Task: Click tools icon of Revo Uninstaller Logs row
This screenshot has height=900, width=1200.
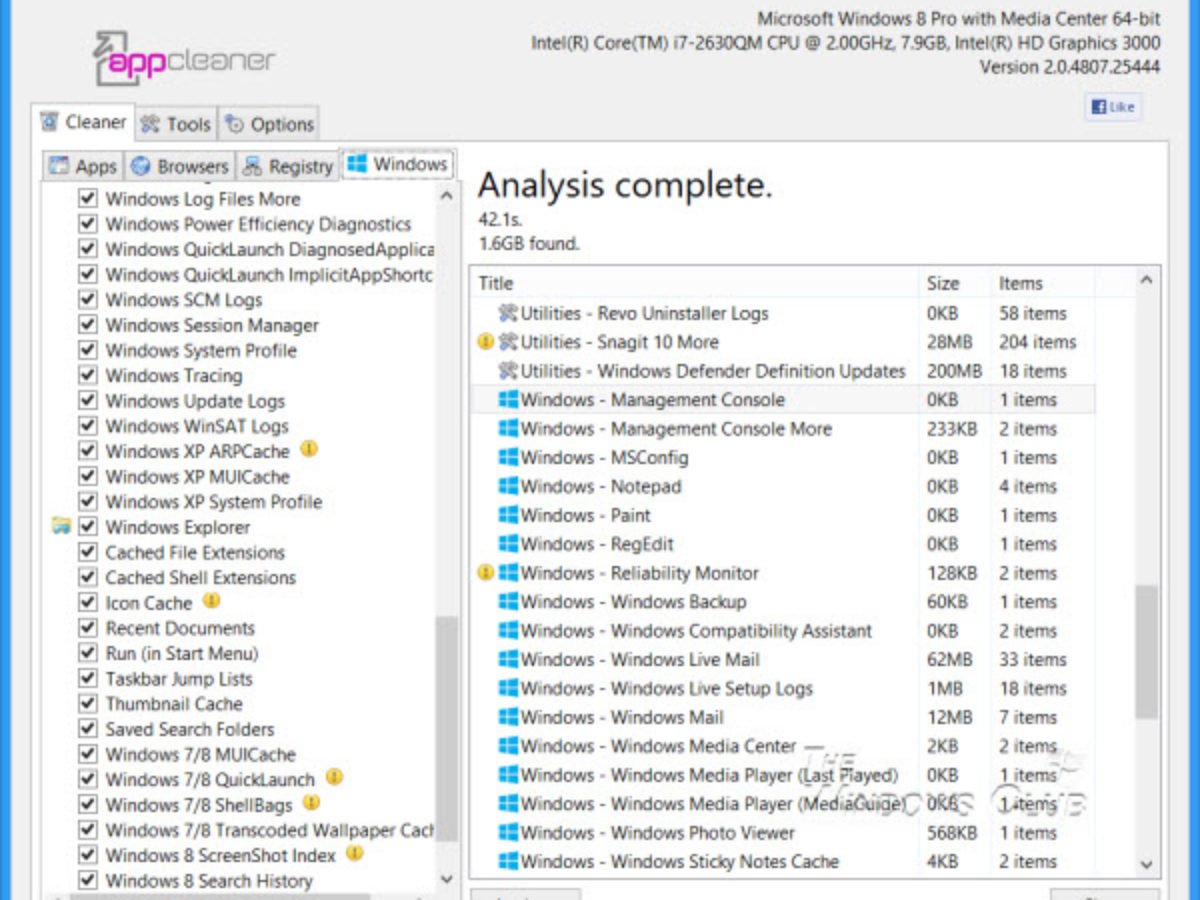Action: [508, 313]
